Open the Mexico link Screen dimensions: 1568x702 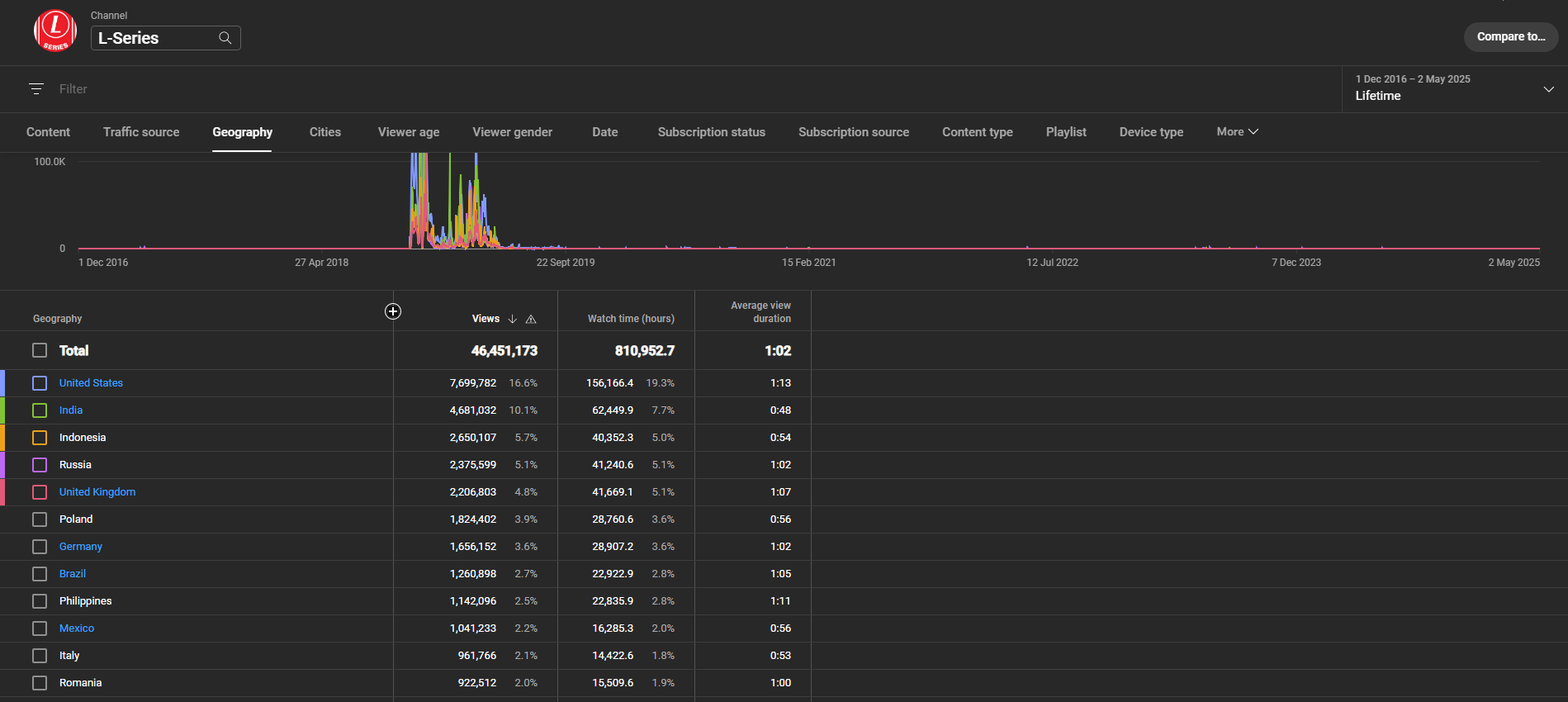[77, 628]
